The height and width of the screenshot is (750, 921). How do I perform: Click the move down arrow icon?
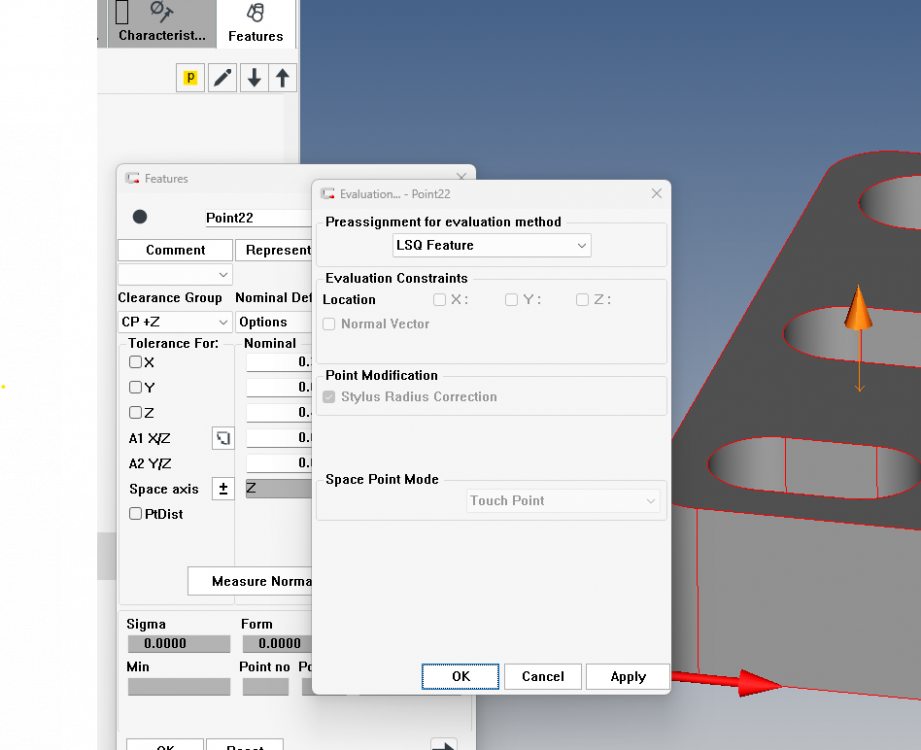(x=254, y=78)
